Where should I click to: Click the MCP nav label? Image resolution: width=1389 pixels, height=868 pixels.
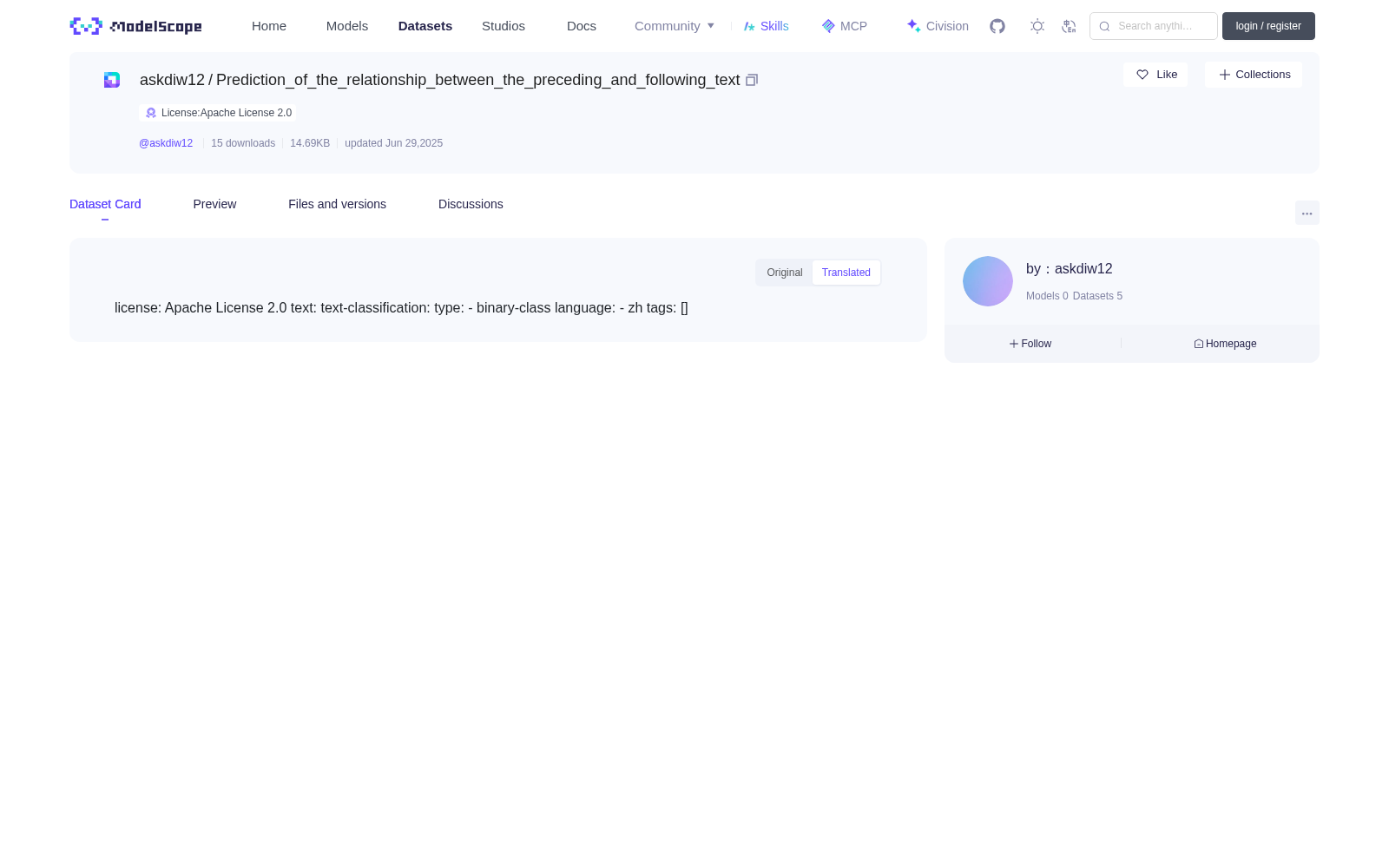click(853, 26)
